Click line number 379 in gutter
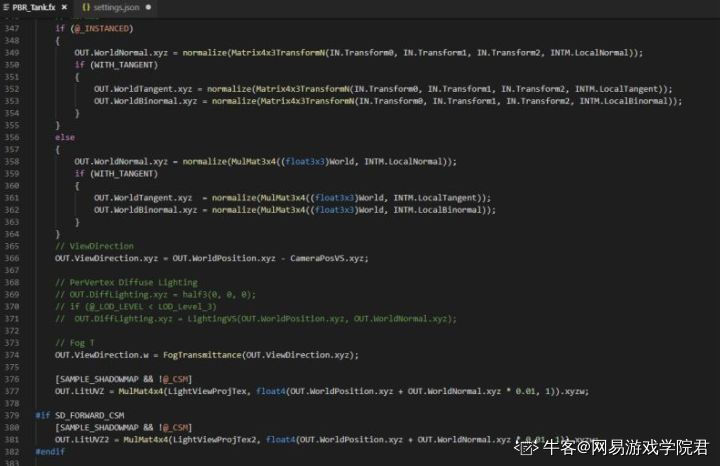Image resolution: width=720 pixels, height=466 pixels. pyautogui.click(x=12, y=415)
